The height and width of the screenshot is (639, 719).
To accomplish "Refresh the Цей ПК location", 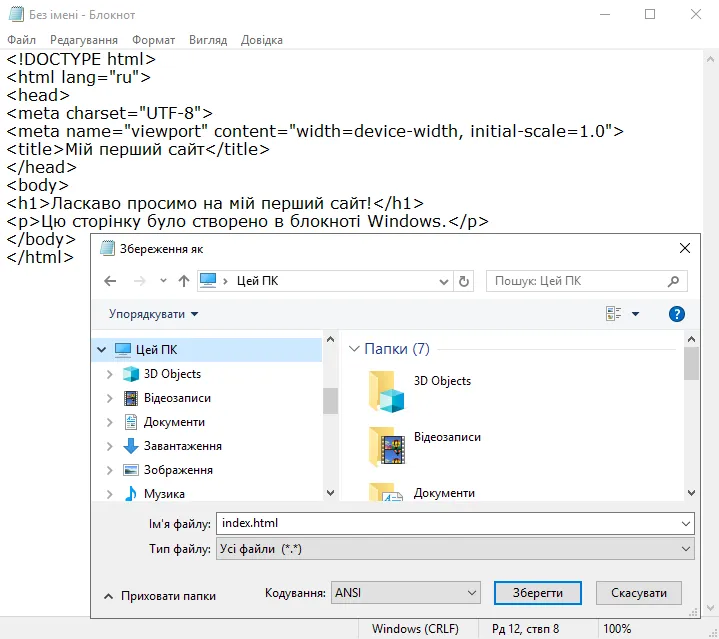I will 464,281.
